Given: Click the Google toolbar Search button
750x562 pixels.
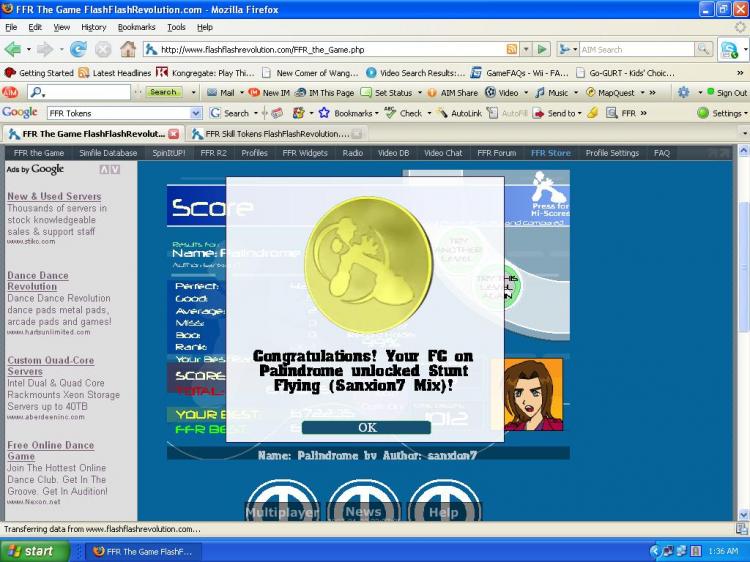Looking at the screenshot, I should (x=230, y=113).
